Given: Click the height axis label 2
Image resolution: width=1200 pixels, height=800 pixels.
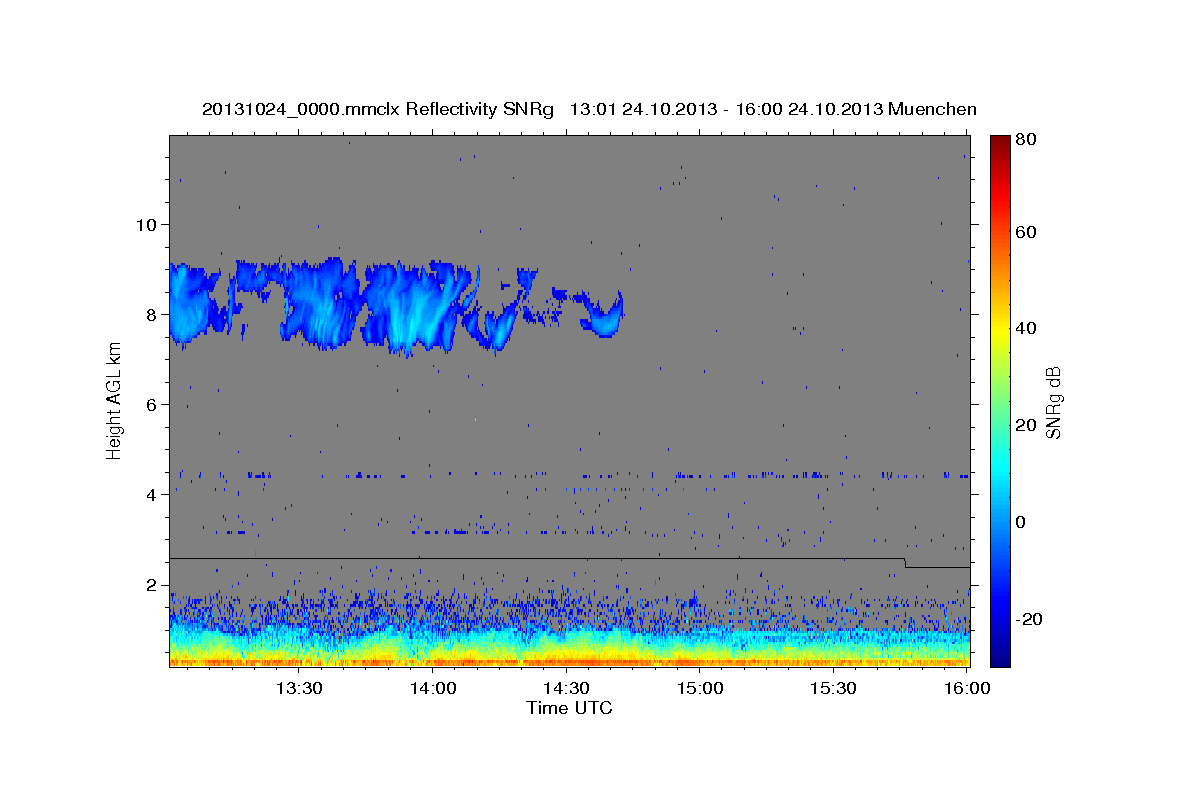Looking at the screenshot, I should [150, 585].
